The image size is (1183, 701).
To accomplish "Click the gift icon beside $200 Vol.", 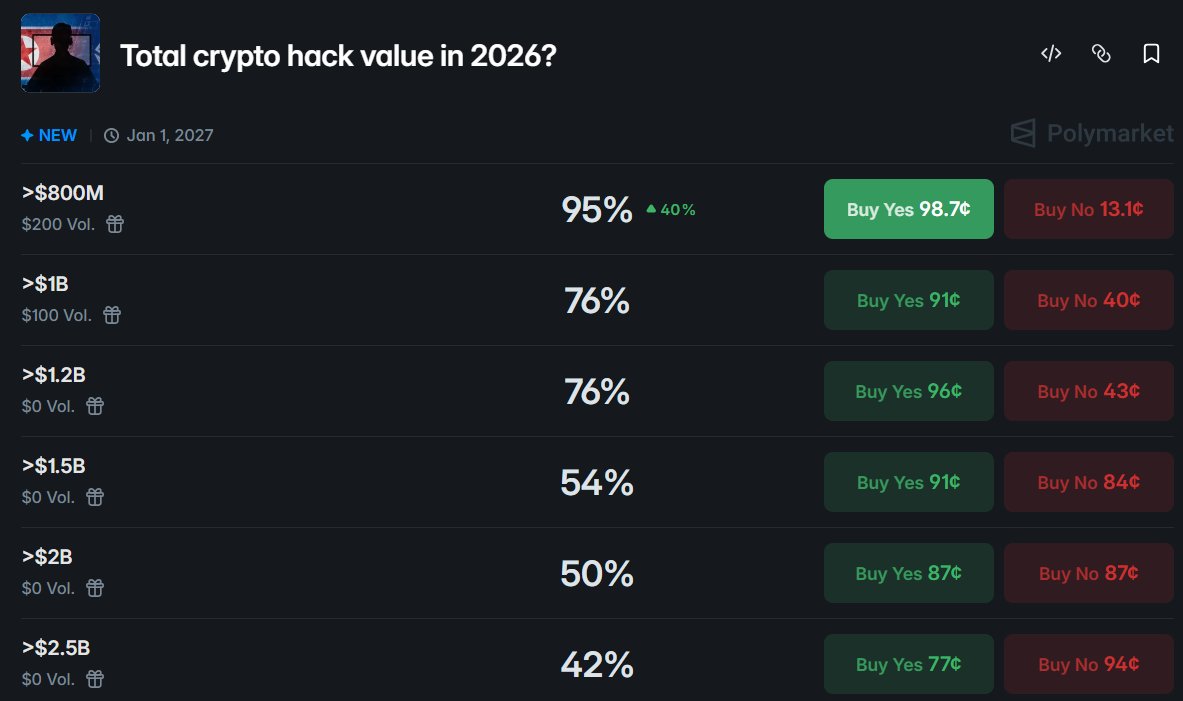I will click(115, 224).
